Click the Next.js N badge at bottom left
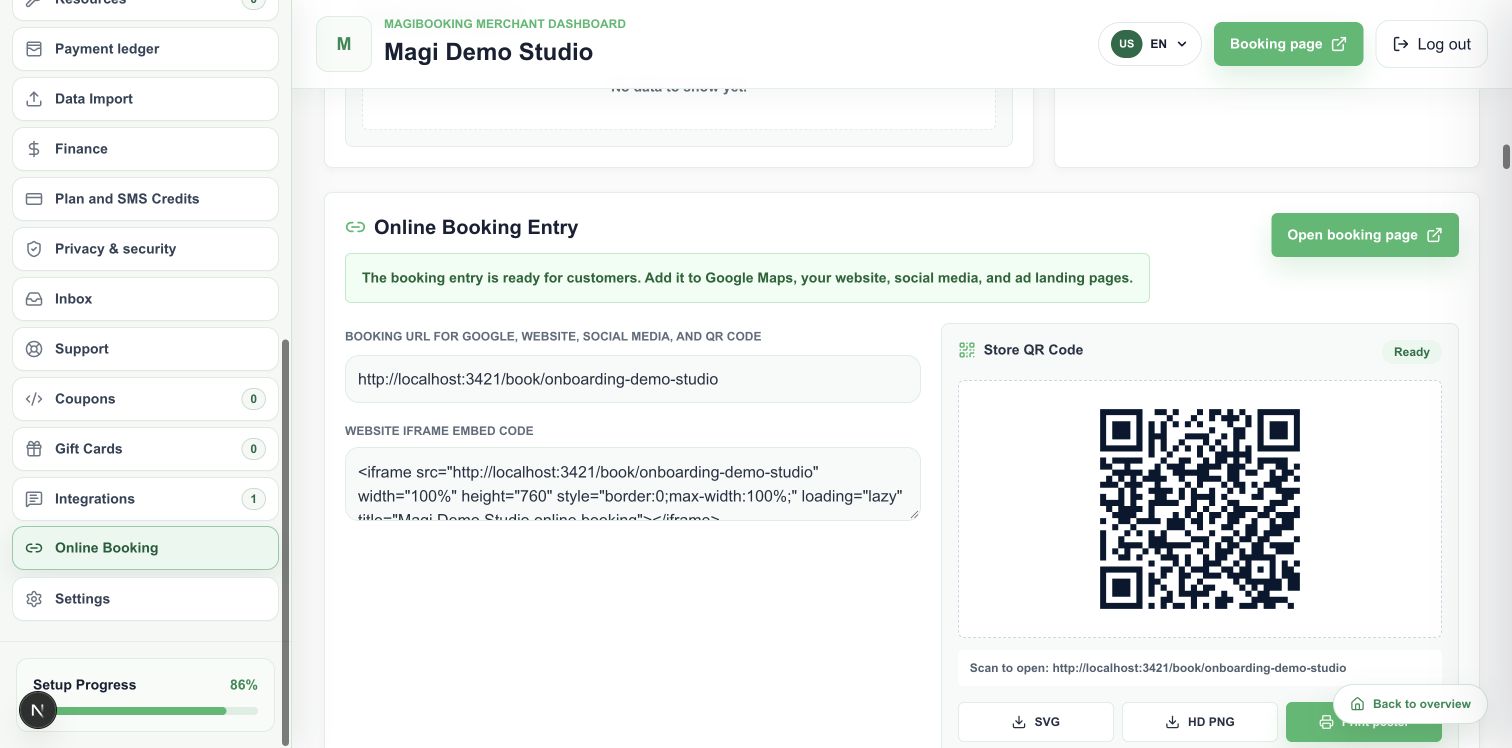Viewport: 1512px width, 748px height. point(38,711)
